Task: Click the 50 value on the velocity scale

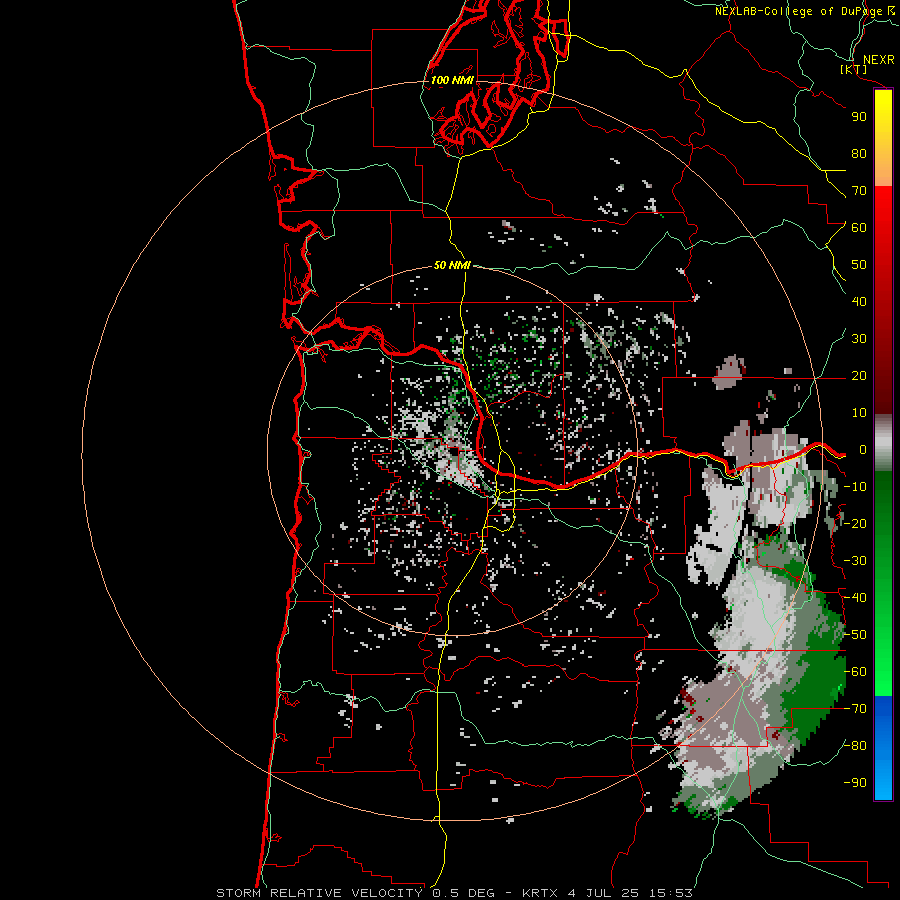Action: click(x=859, y=265)
